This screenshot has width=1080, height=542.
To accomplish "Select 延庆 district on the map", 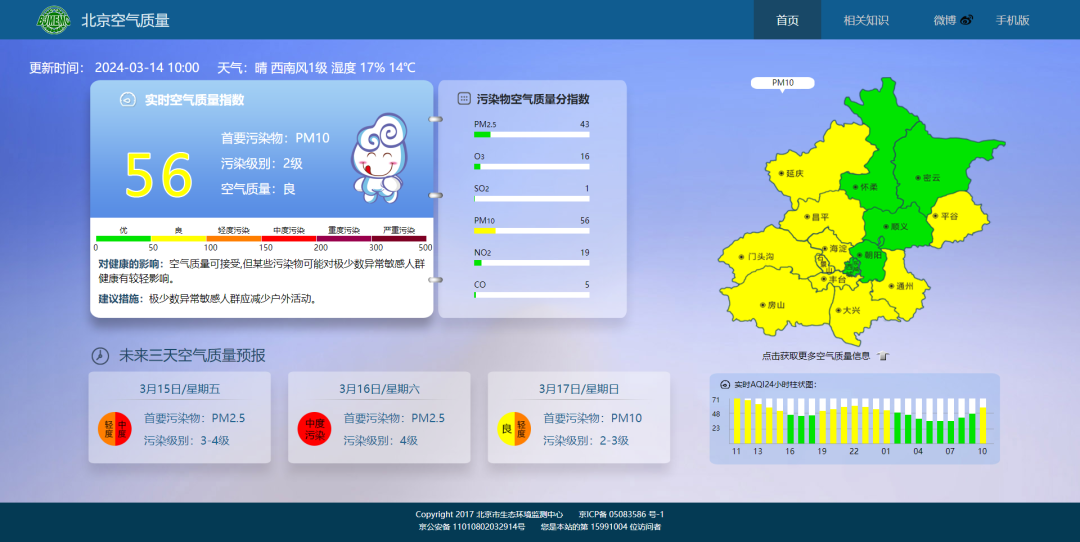I will coord(791,173).
